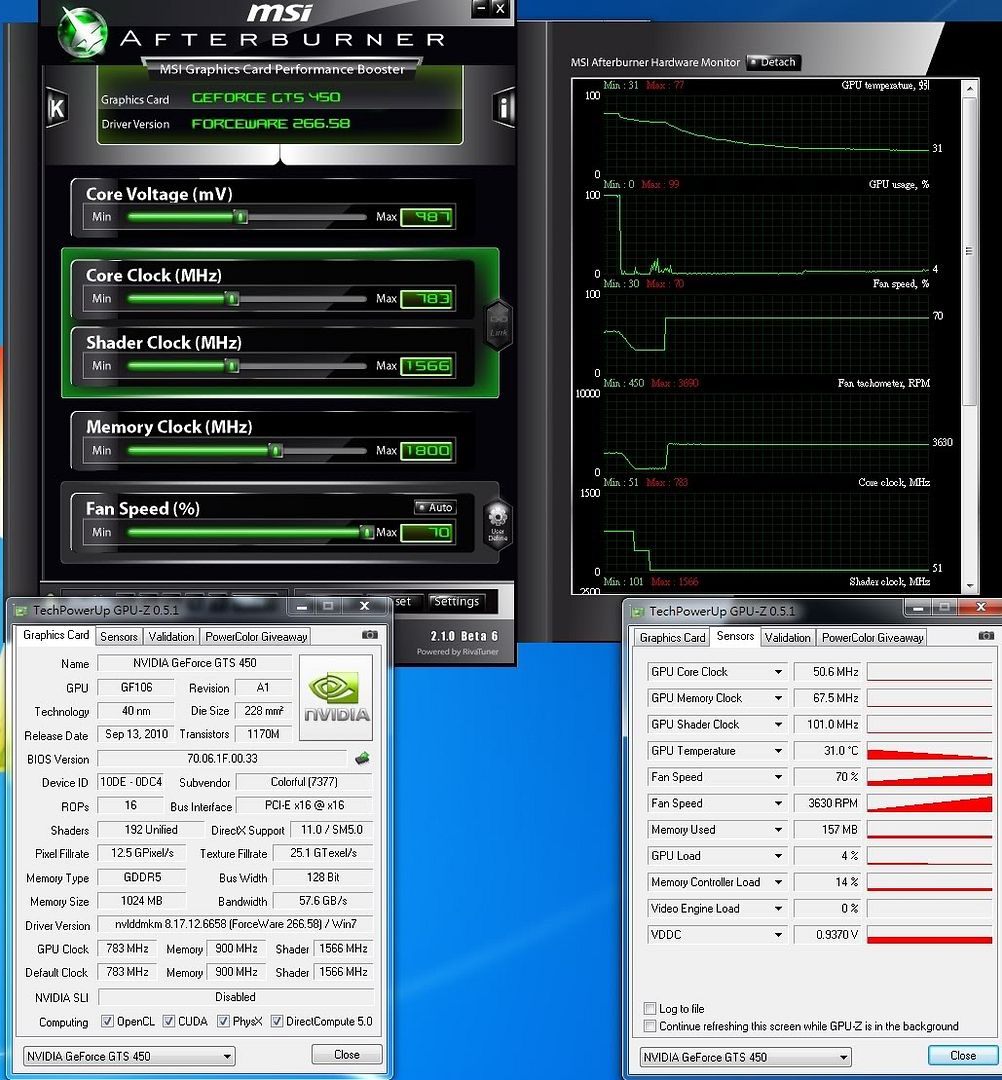Click Close button in right GPU-Z window
The width and height of the screenshot is (1002, 1080).
pyautogui.click(x=963, y=1055)
